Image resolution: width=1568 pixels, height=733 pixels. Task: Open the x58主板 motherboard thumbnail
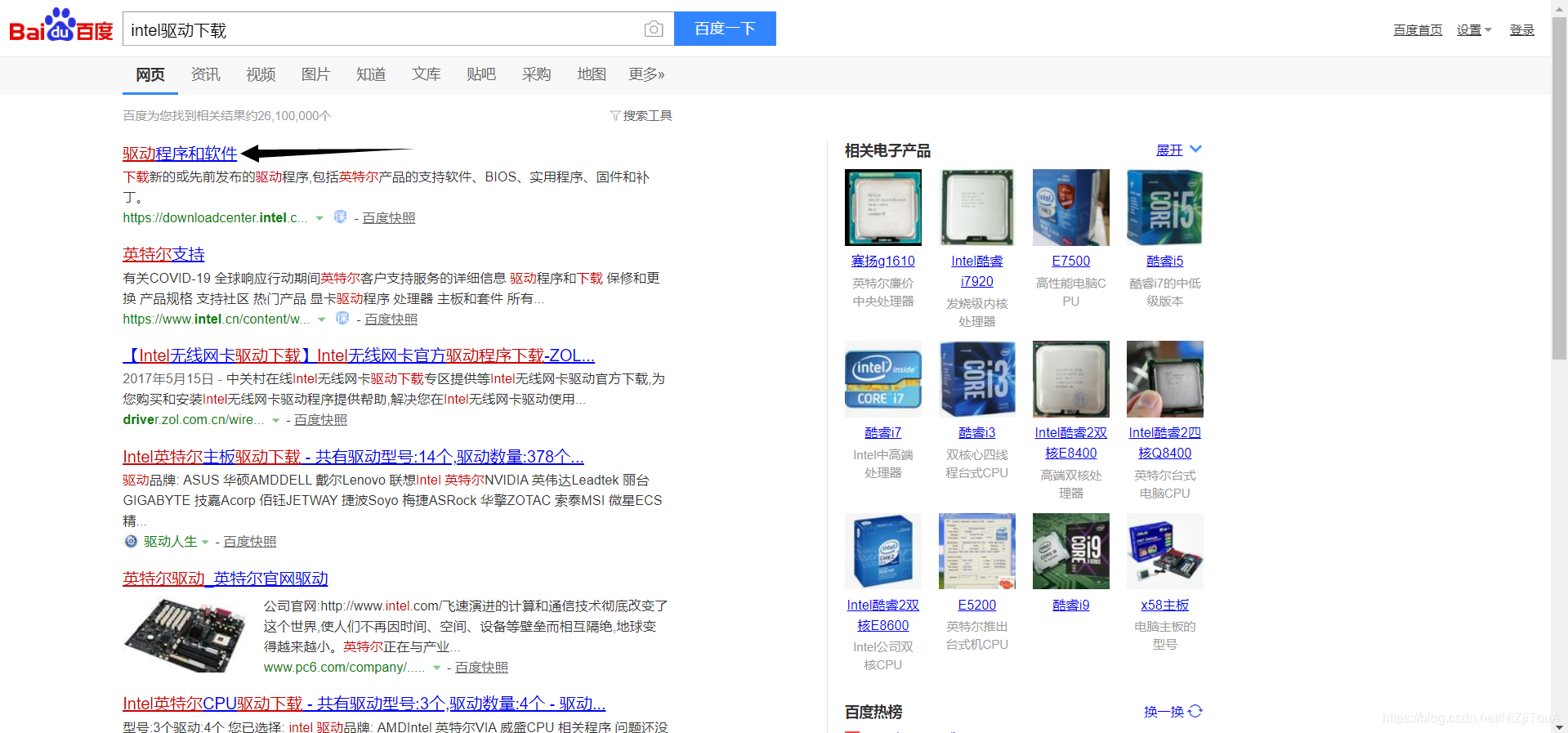pos(1165,551)
